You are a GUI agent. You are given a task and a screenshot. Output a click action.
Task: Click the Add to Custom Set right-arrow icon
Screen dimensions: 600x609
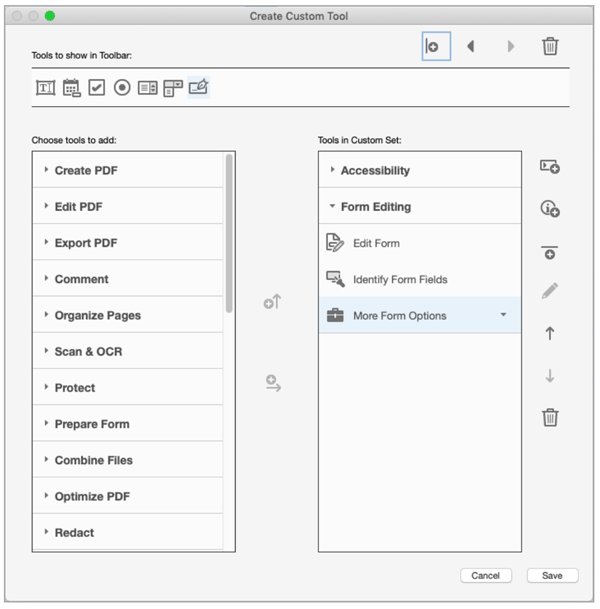[273, 383]
